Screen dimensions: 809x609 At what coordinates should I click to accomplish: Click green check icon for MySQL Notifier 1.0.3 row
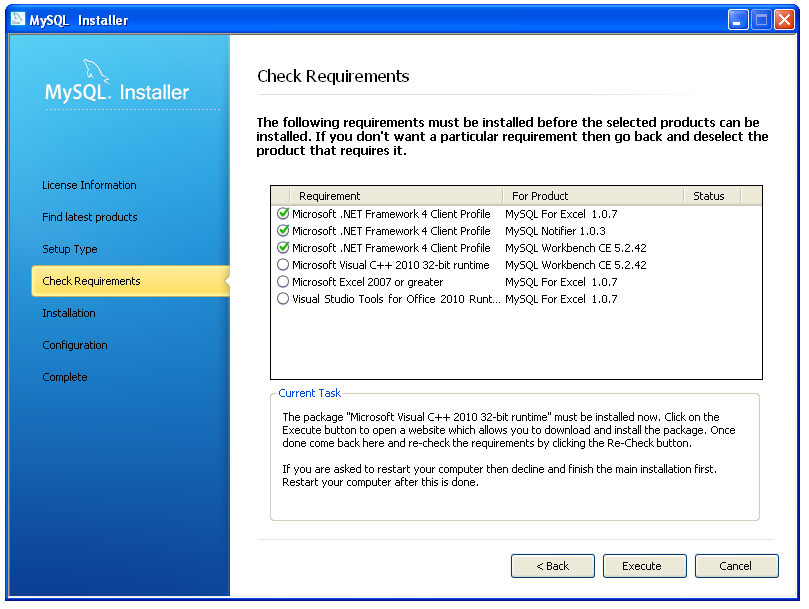(x=283, y=230)
